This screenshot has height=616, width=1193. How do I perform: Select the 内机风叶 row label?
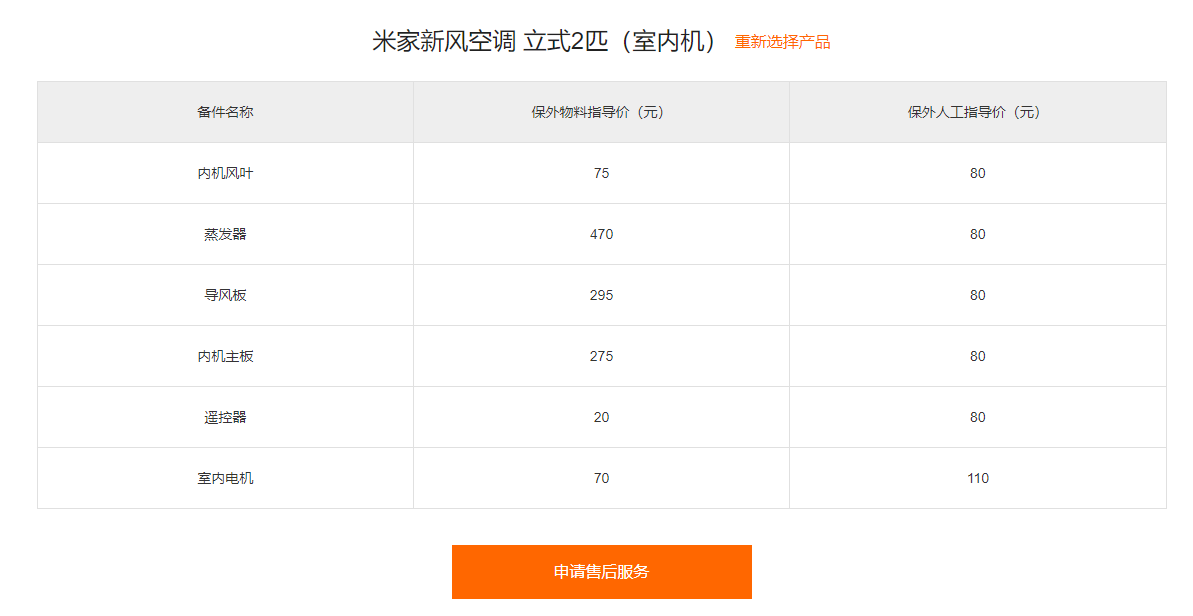point(223,173)
